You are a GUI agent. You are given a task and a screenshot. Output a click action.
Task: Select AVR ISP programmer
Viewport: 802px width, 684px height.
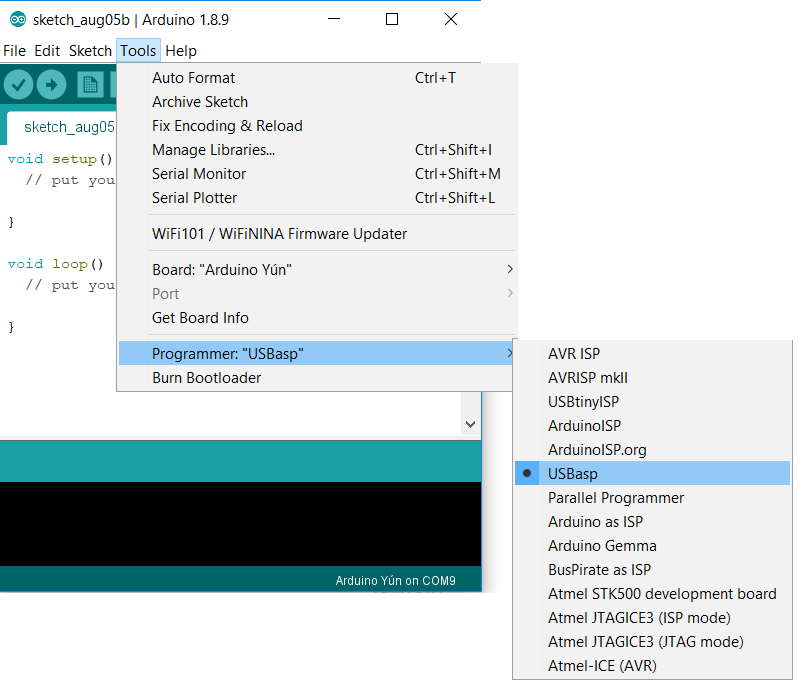pyautogui.click(x=653, y=354)
